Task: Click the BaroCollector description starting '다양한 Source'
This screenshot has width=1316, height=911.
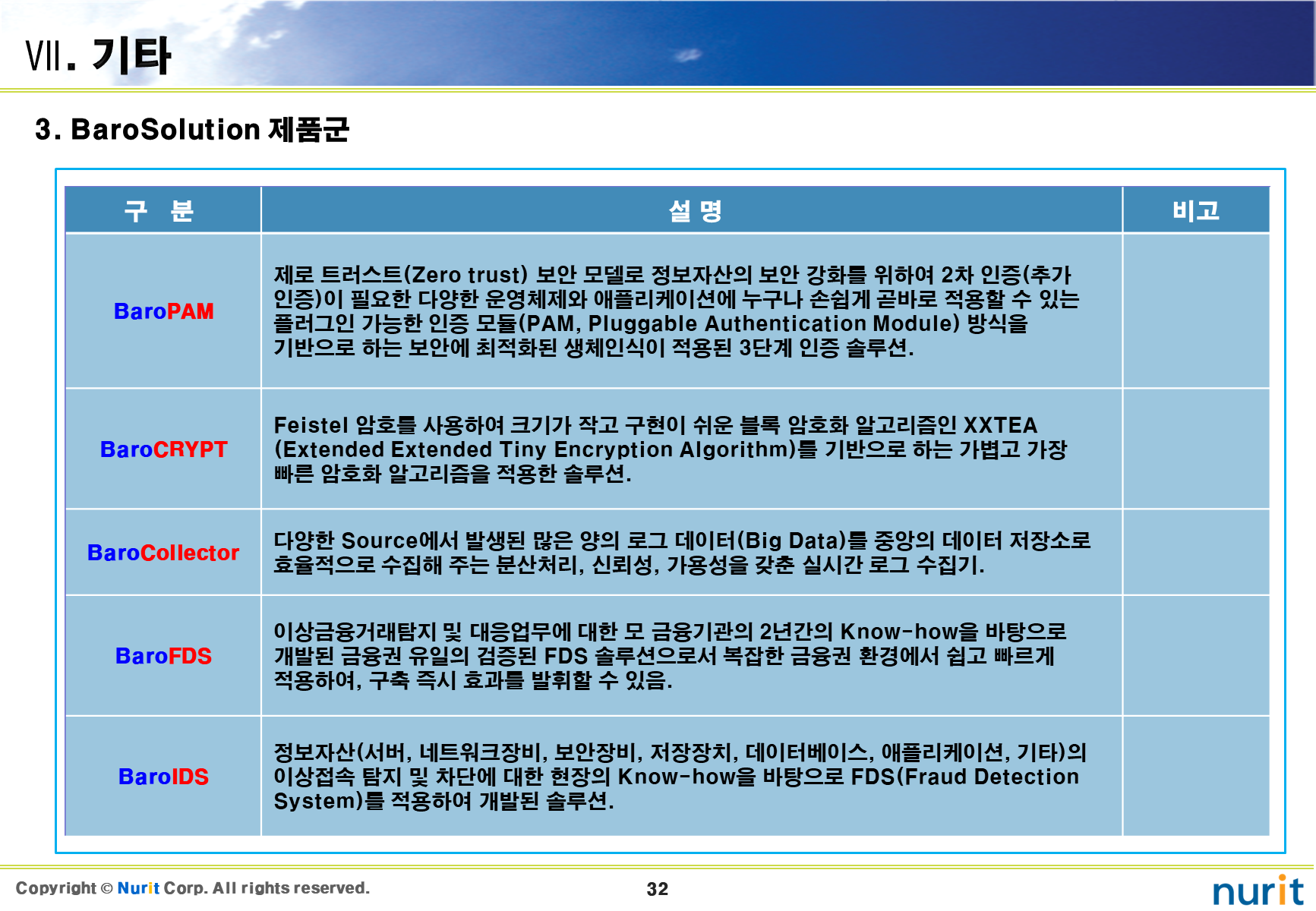Action: (682, 552)
